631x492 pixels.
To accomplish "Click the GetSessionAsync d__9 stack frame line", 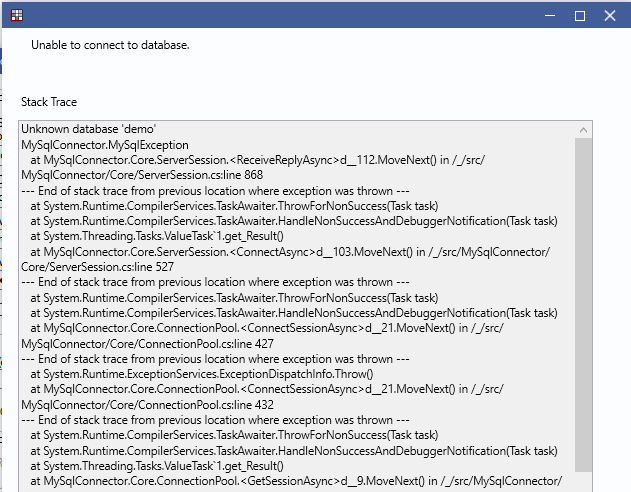I will (295, 480).
